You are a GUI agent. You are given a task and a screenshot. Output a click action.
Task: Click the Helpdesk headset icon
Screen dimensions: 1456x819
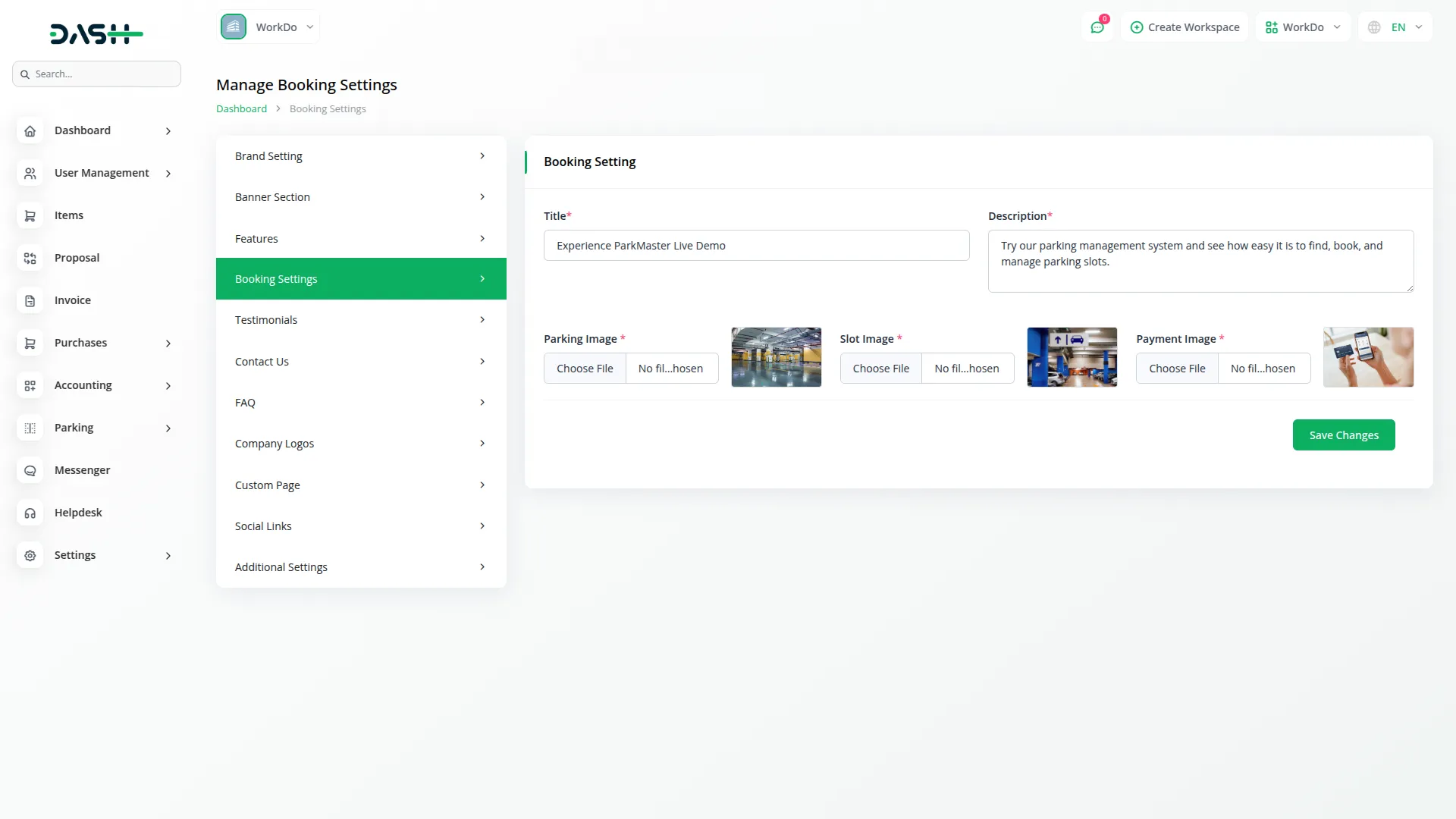tap(30, 513)
